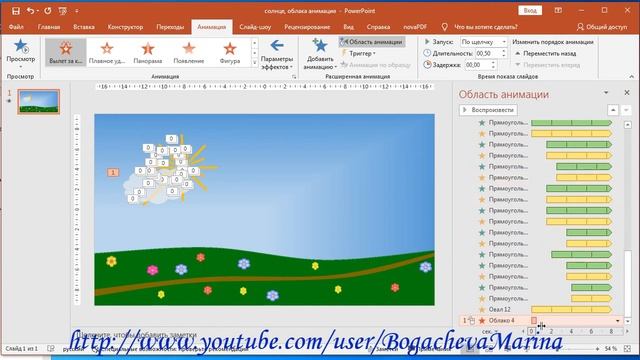Image resolution: width=640 pixels, height=360 pixels.
Task: Move the selected animation down with the pane arrow
Action: 626,110
